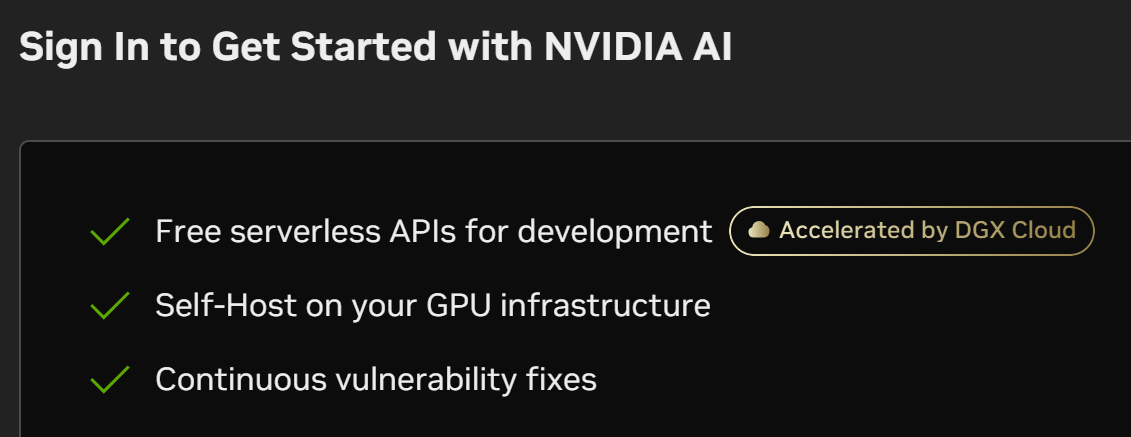Viewport: 1131px width, 437px height.
Task: Open the Accelerated by DGX Cloud badge
Action: (912, 231)
